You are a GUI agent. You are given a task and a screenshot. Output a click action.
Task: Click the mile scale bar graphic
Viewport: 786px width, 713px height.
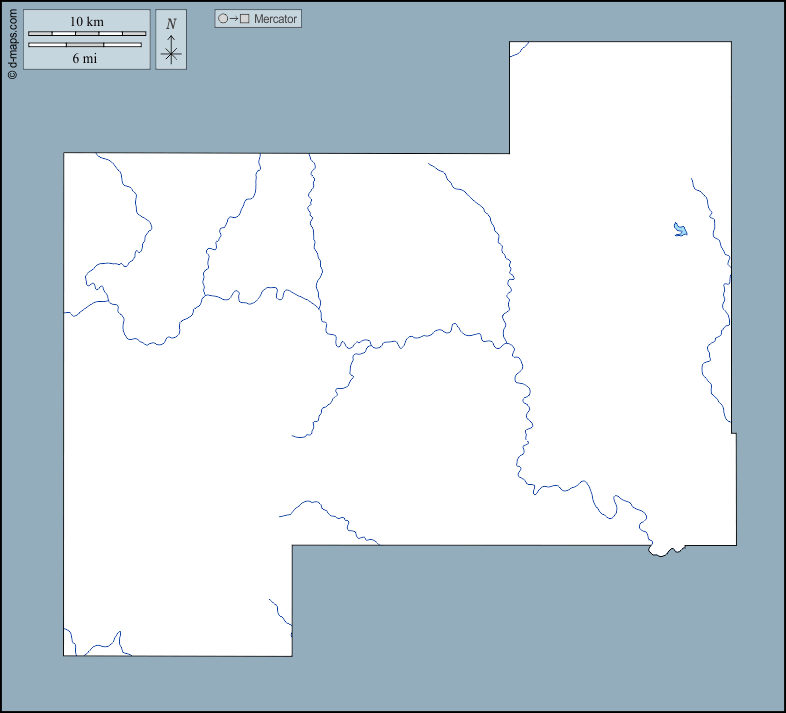coord(84,45)
